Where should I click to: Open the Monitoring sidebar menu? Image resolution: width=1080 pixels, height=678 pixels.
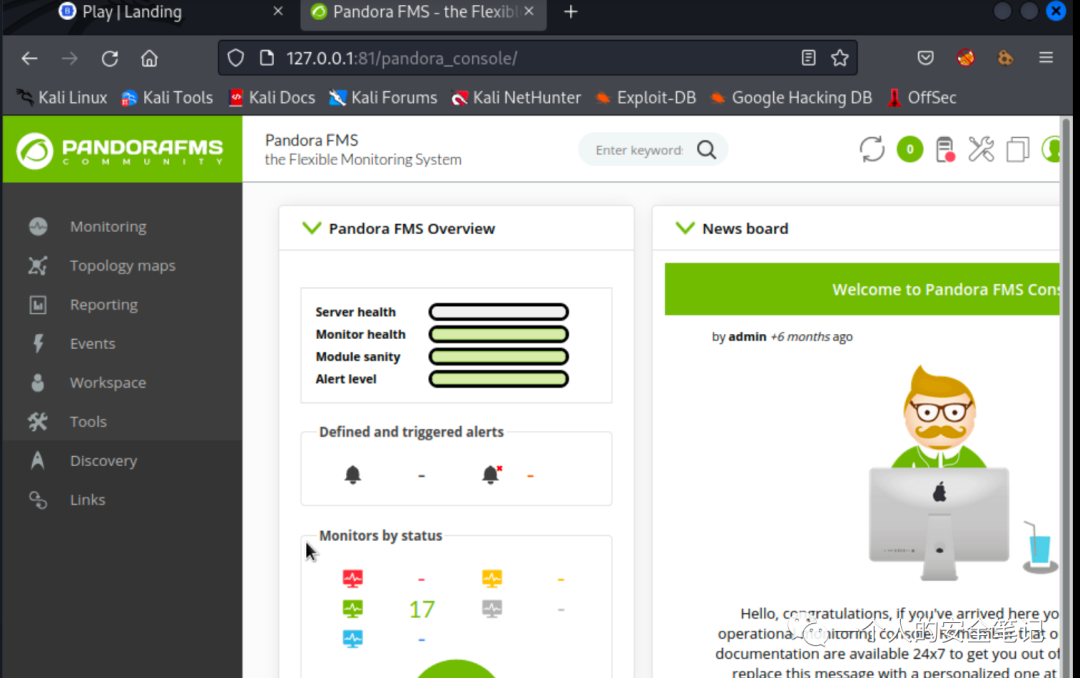pyautogui.click(x=122, y=226)
